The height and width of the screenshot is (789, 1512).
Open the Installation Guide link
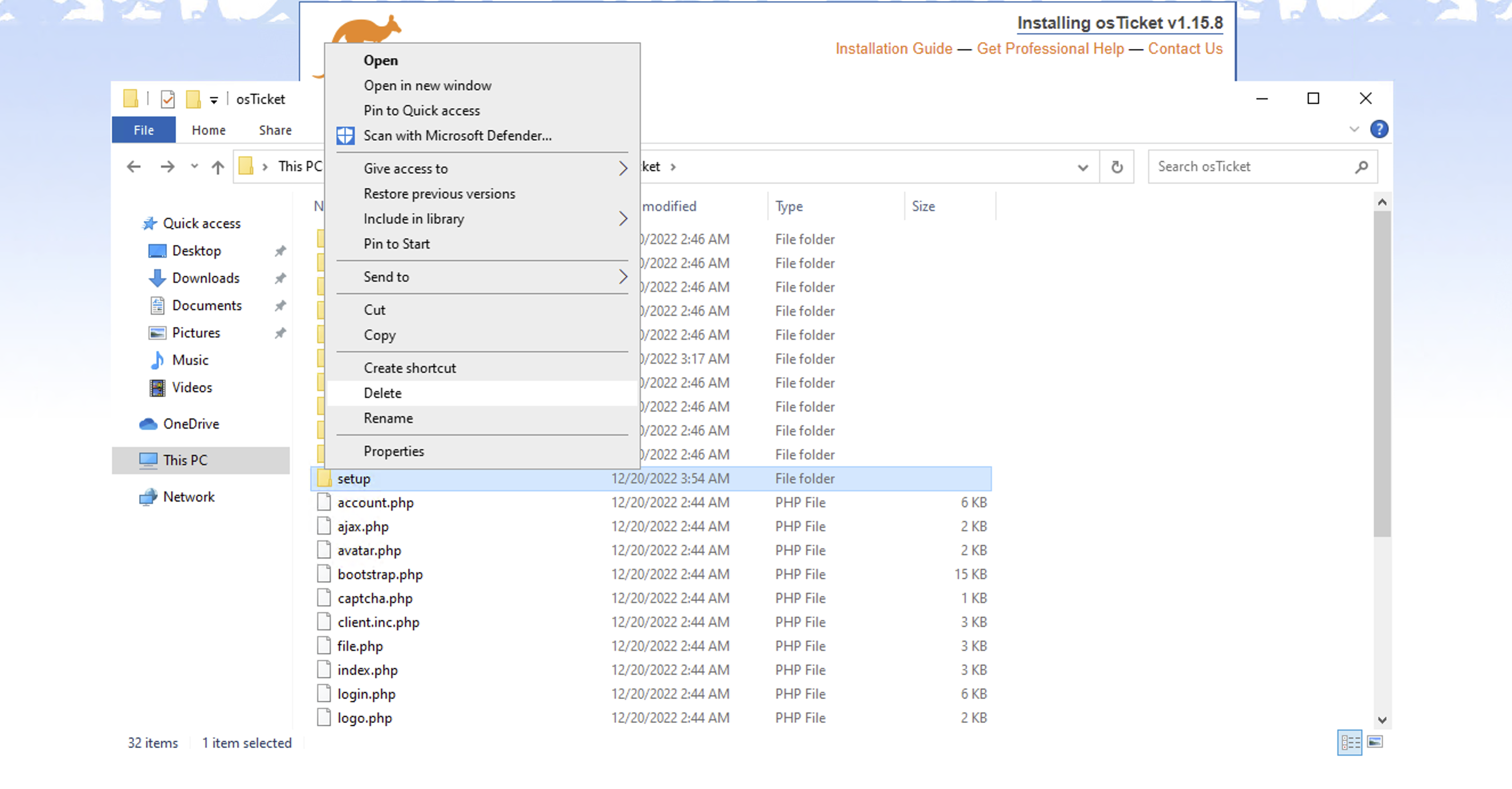(893, 48)
